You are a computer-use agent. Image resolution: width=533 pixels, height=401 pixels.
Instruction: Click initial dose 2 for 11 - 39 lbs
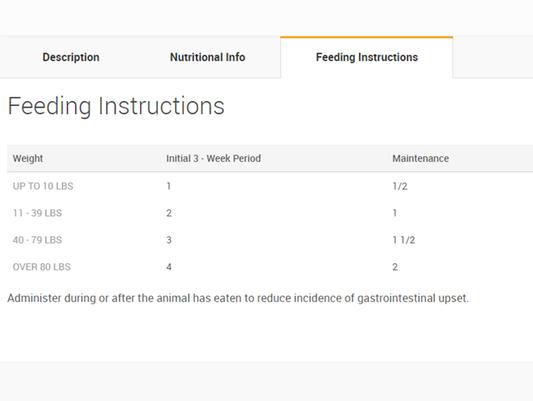click(169, 213)
